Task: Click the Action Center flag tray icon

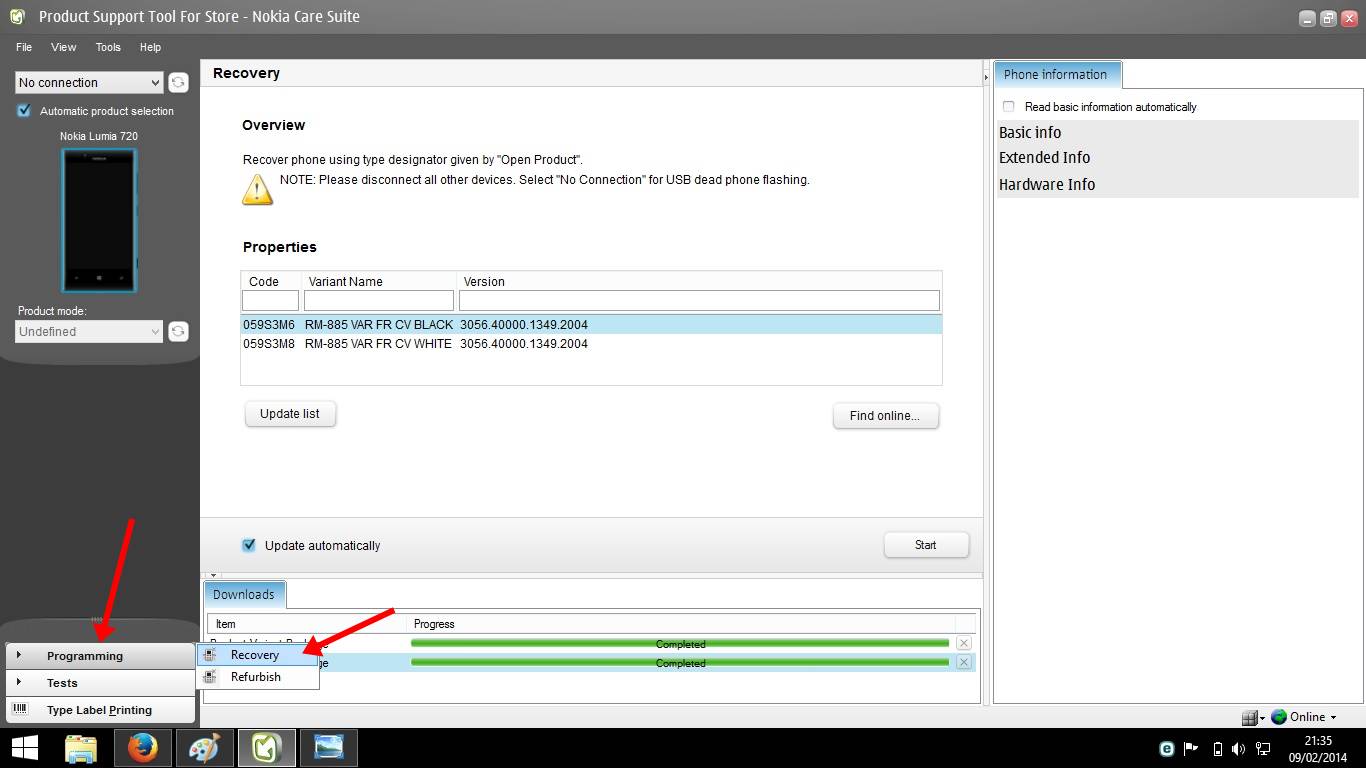Action: pyautogui.click(x=1191, y=748)
